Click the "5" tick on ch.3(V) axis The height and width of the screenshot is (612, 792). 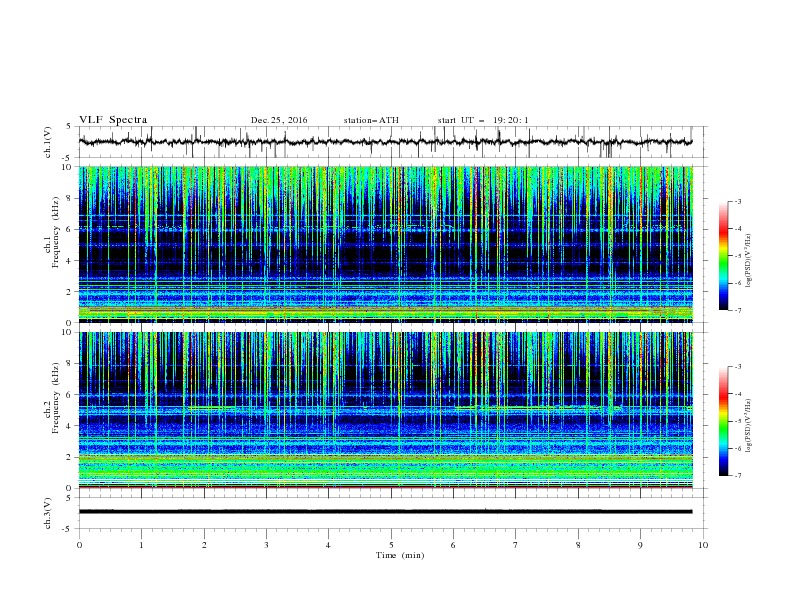pyautogui.click(x=69, y=498)
